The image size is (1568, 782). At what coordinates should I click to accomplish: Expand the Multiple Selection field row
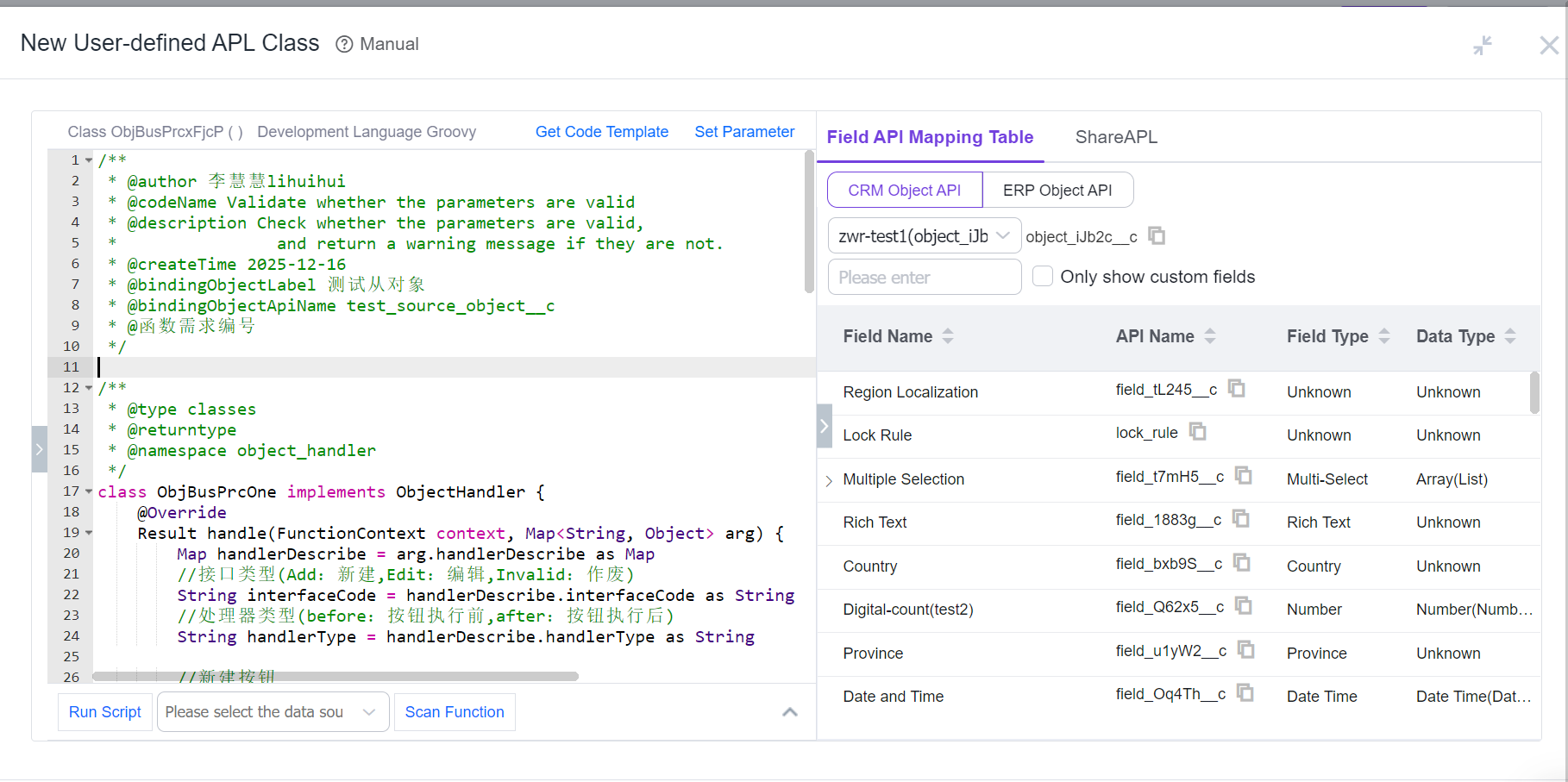click(x=828, y=479)
